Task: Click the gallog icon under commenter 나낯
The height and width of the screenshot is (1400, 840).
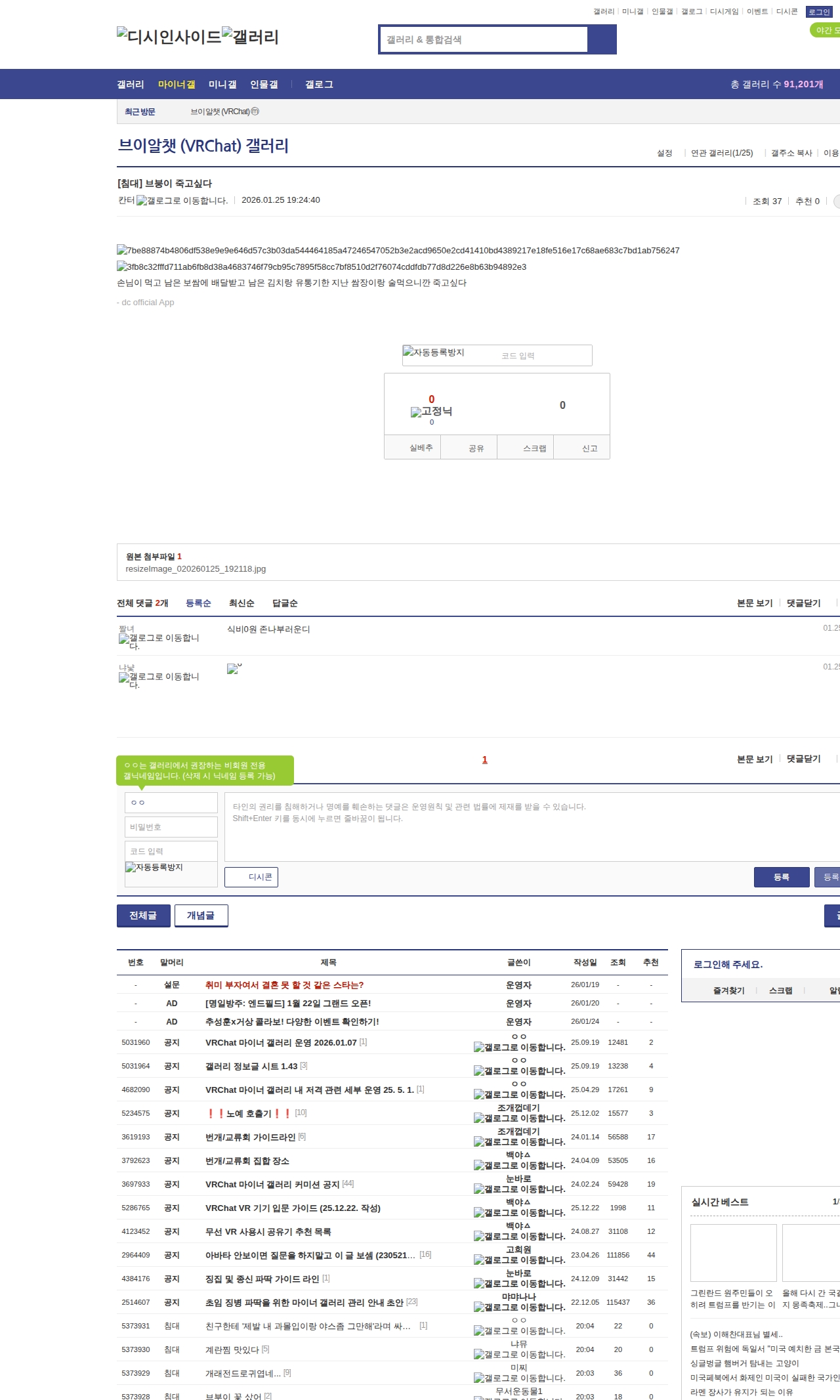Action: coord(159,680)
